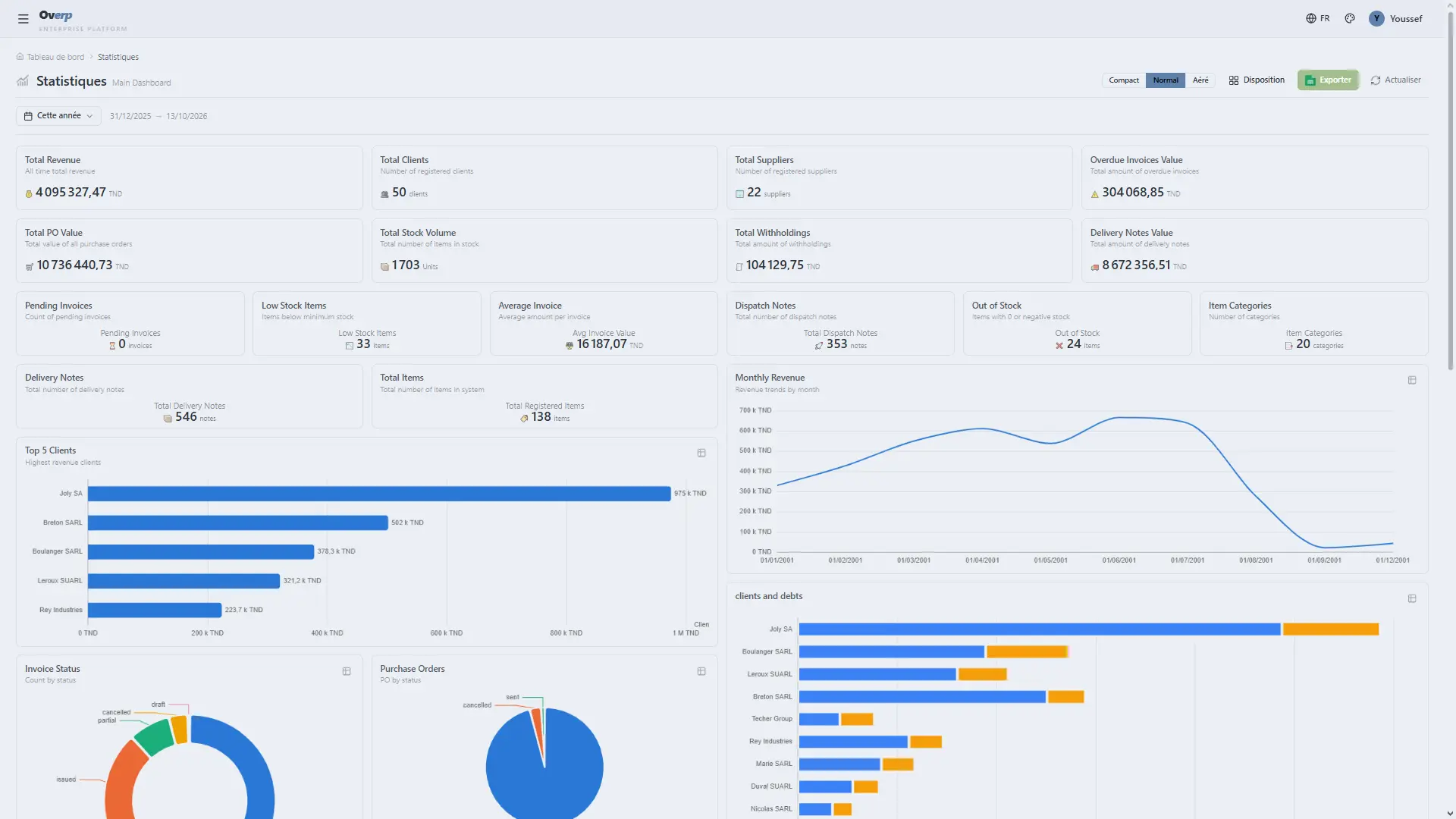Viewport: 1456px width, 819px height.
Task: Select the Aéré density option
Action: pyautogui.click(x=1200, y=80)
